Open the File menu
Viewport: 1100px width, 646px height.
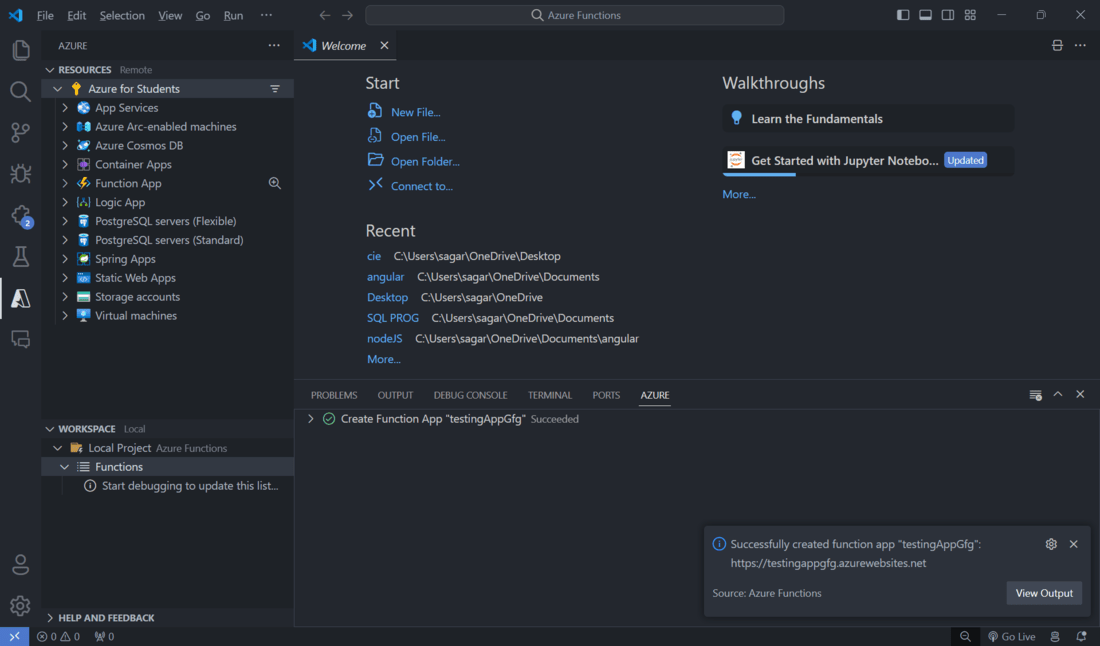pos(45,15)
